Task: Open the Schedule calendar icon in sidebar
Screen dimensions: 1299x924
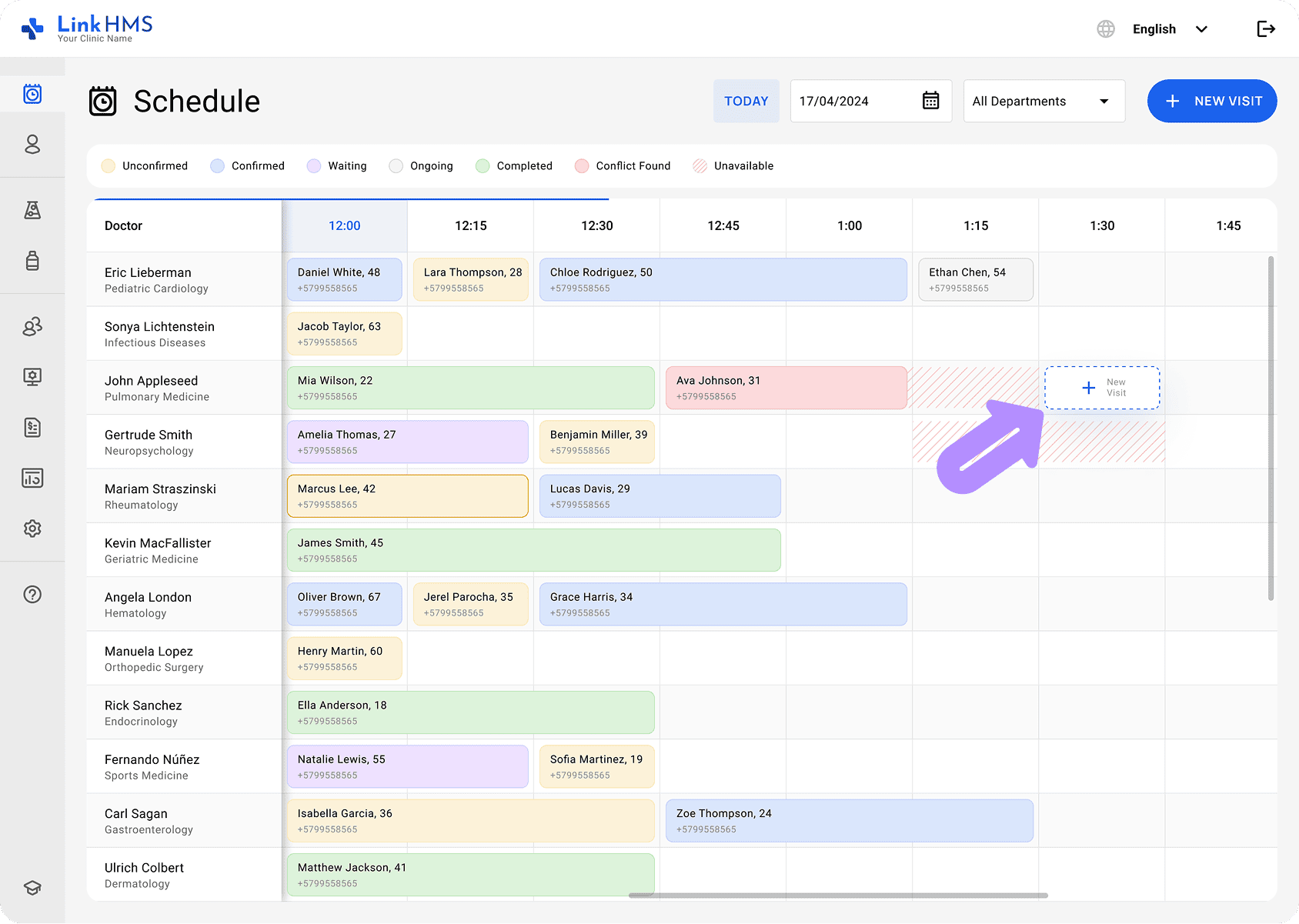Action: [32, 94]
